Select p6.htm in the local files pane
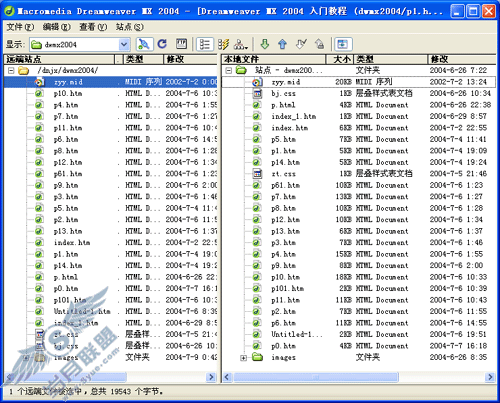 [x=283, y=323]
